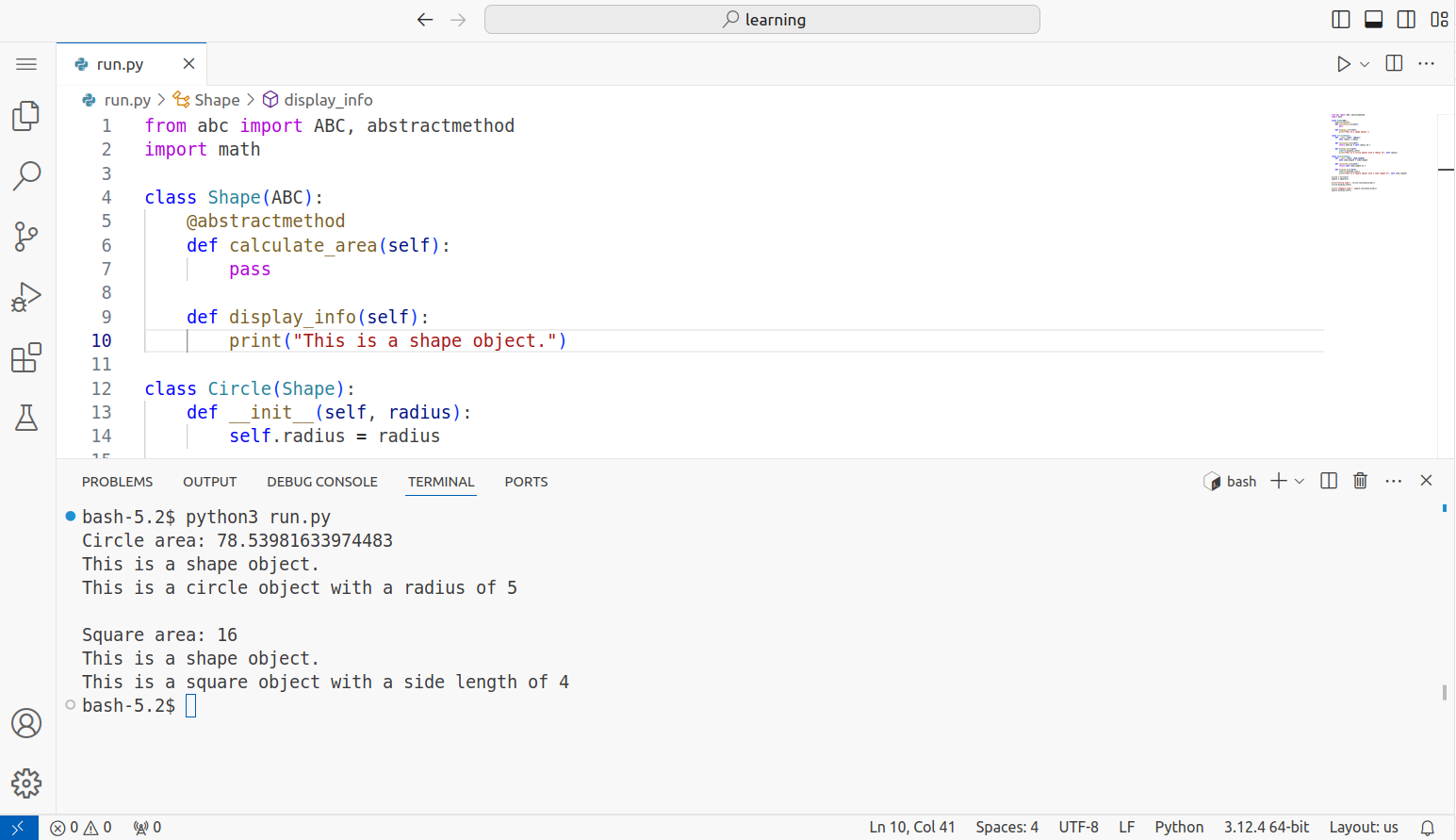The width and height of the screenshot is (1456, 840).
Task: Run the Python file with play button
Action: (1343, 64)
